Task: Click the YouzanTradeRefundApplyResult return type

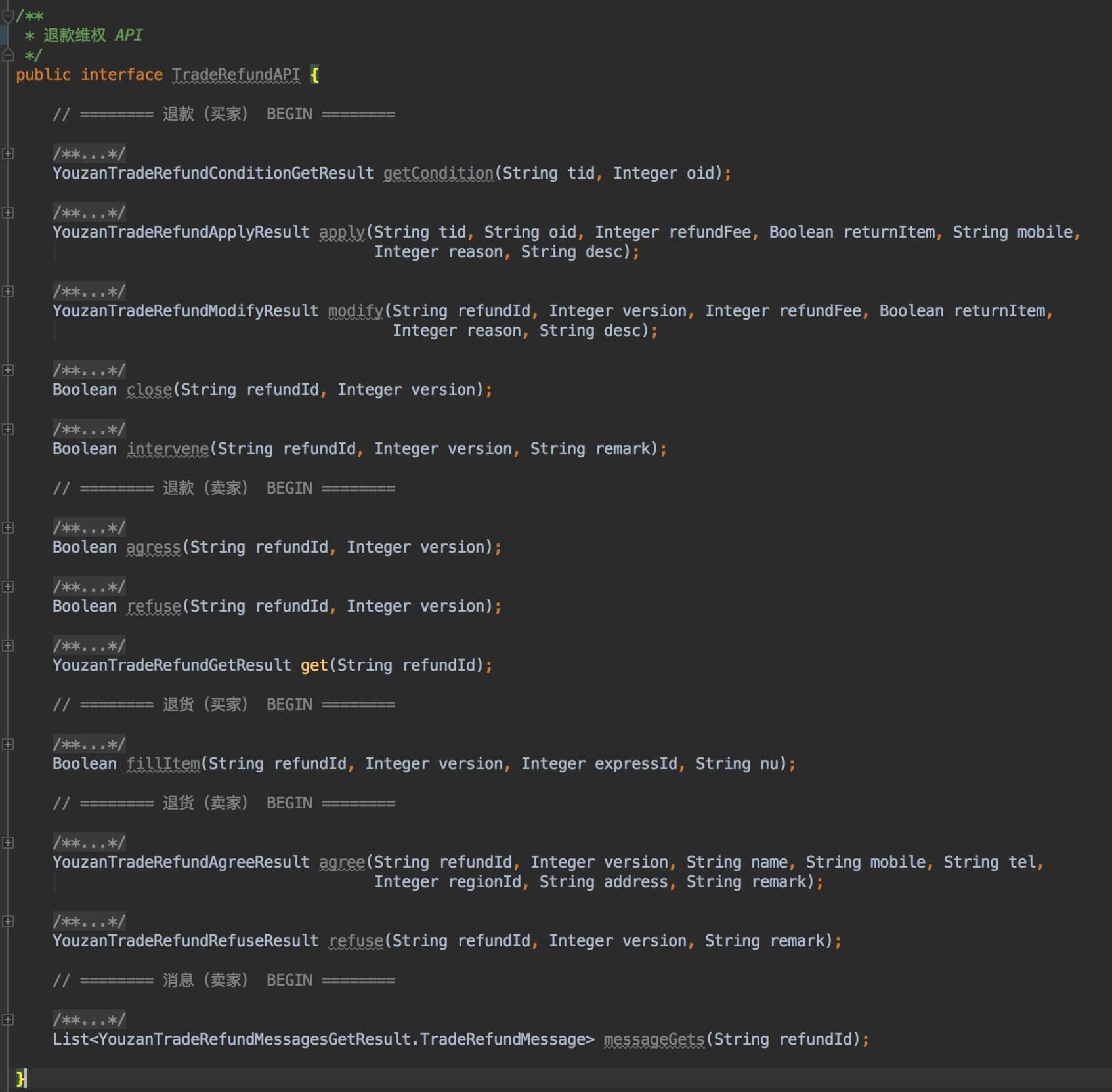Action: pos(181,232)
